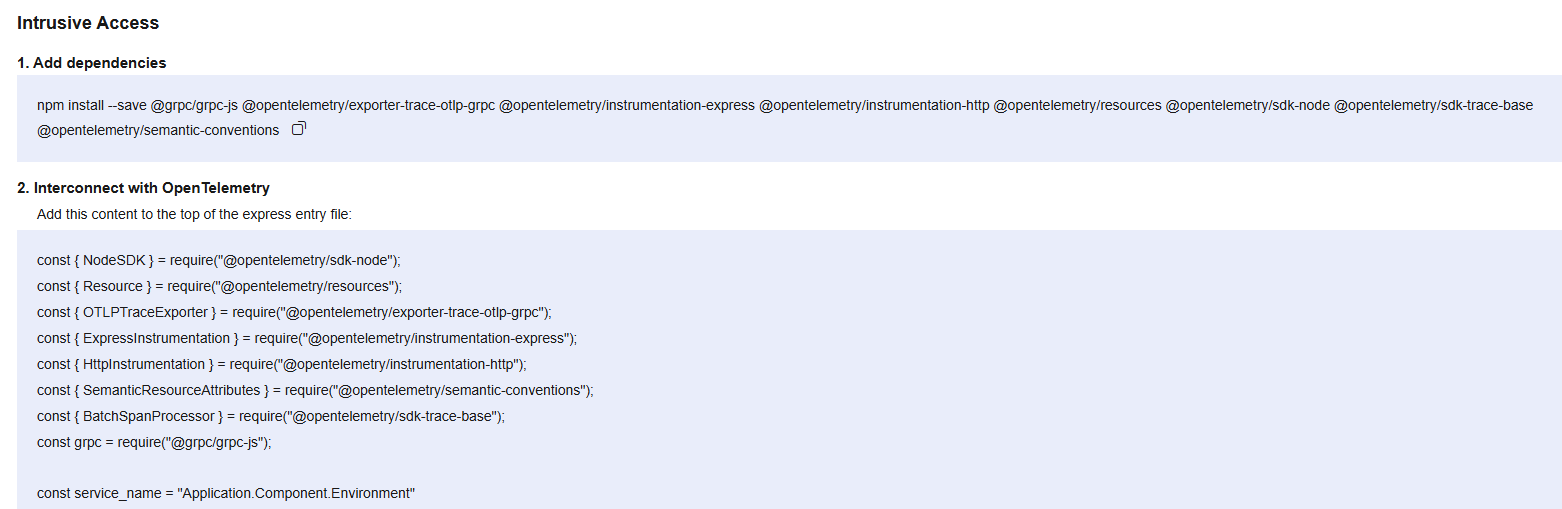The height and width of the screenshot is (509, 1562).
Task: Click the OTLPTraceExporter require code line
Action: click(x=294, y=312)
